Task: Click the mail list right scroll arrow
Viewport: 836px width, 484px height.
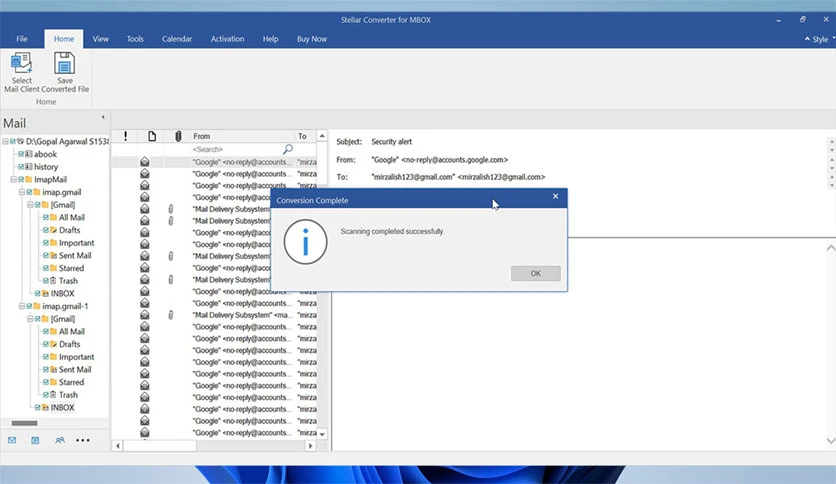Action: click(x=310, y=446)
